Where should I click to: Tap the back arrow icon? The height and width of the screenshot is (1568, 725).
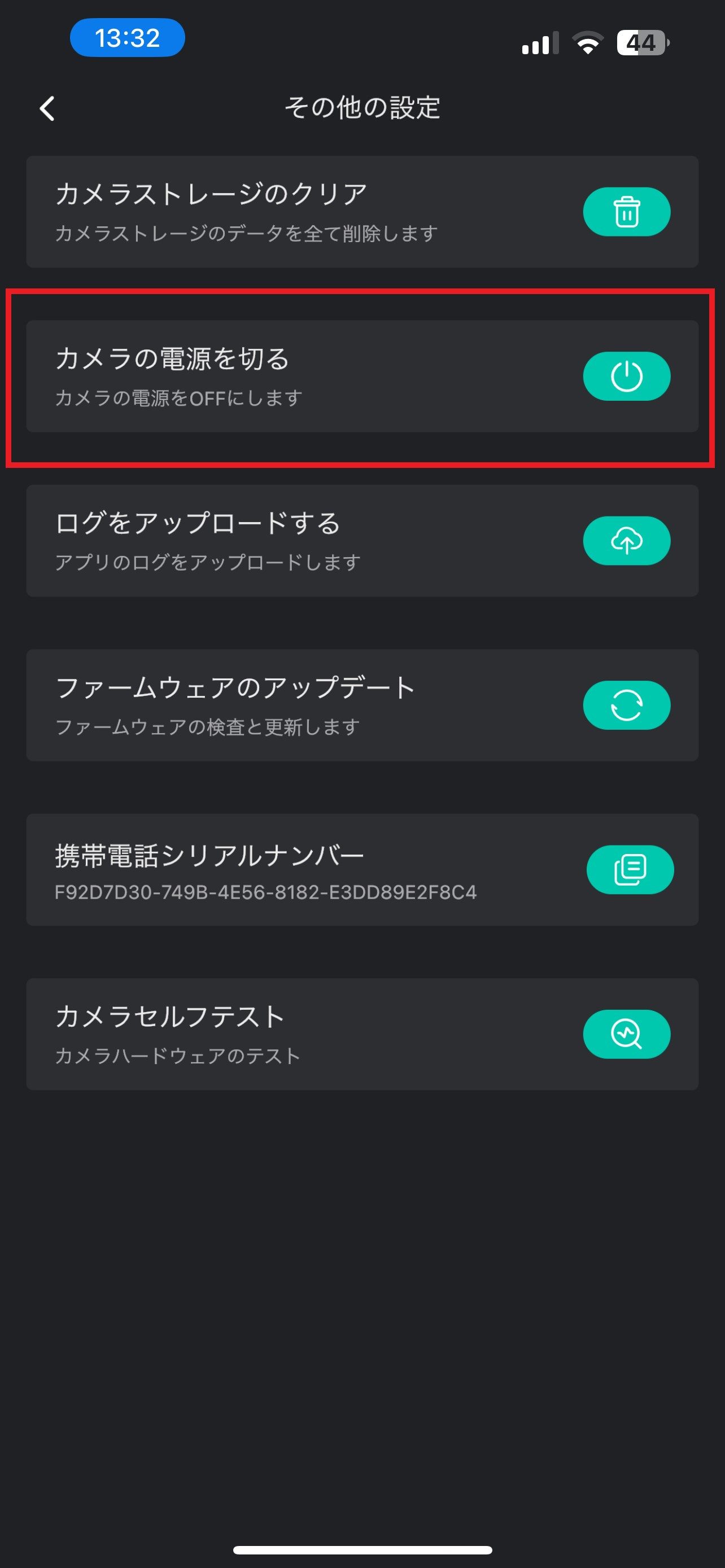click(47, 108)
